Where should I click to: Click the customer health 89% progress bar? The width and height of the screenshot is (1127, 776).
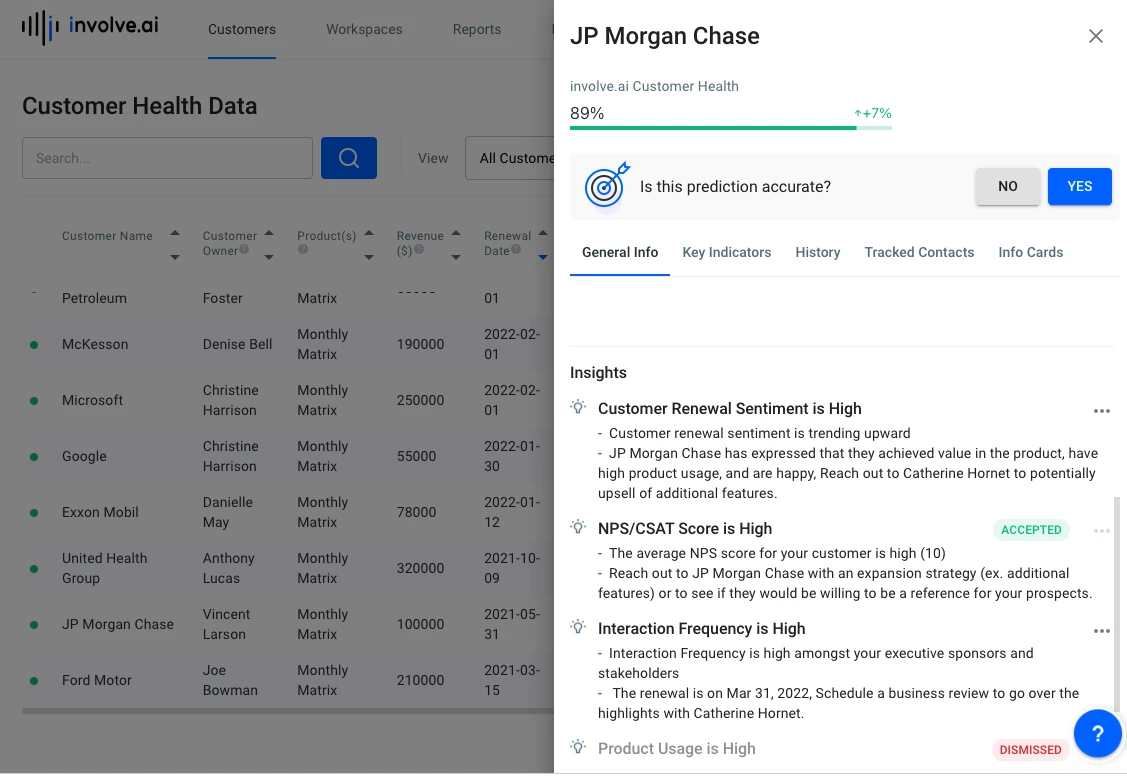tap(730, 128)
